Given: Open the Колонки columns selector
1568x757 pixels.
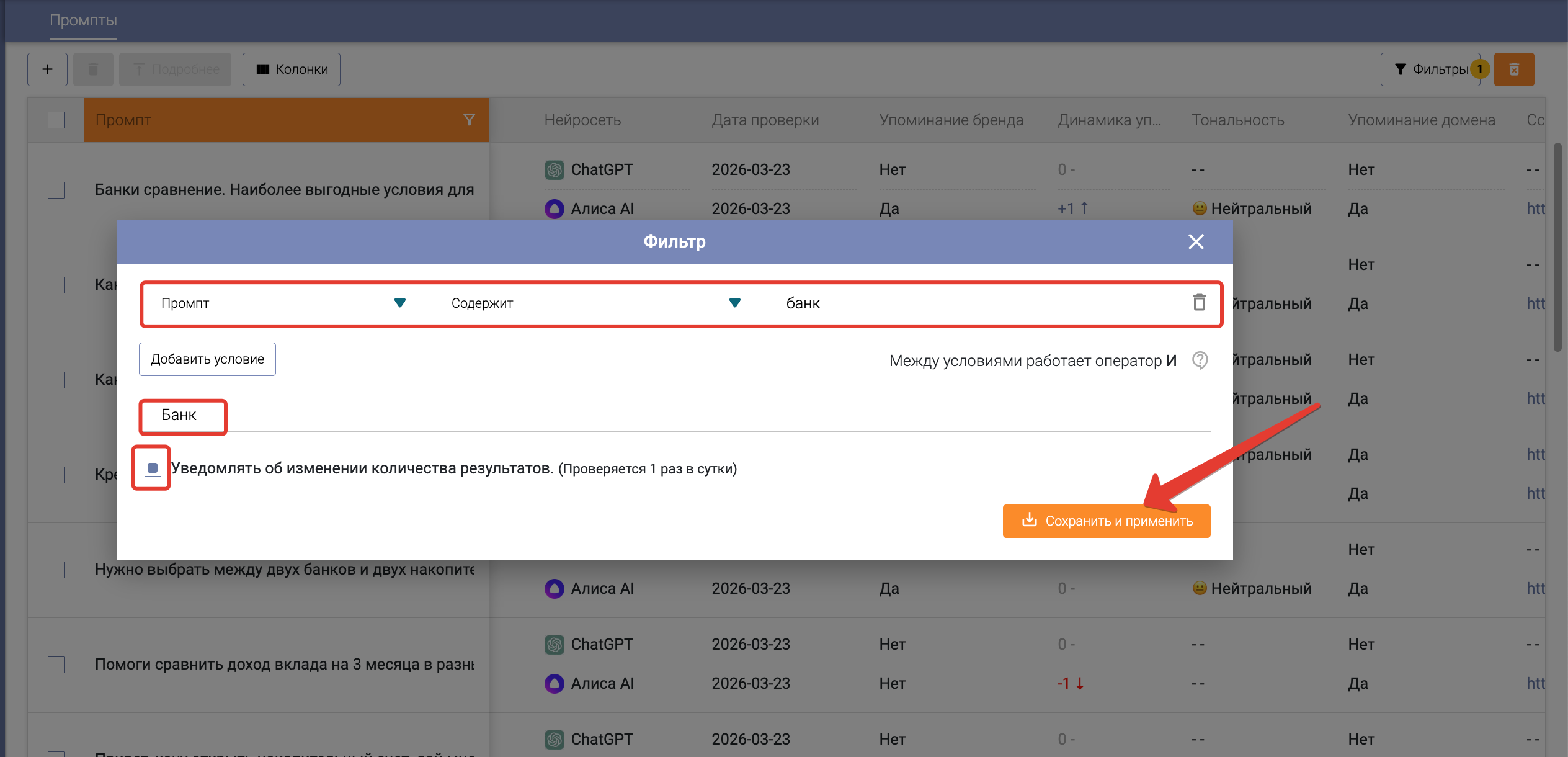Looking at the screenshot, I should pos(291,69).
